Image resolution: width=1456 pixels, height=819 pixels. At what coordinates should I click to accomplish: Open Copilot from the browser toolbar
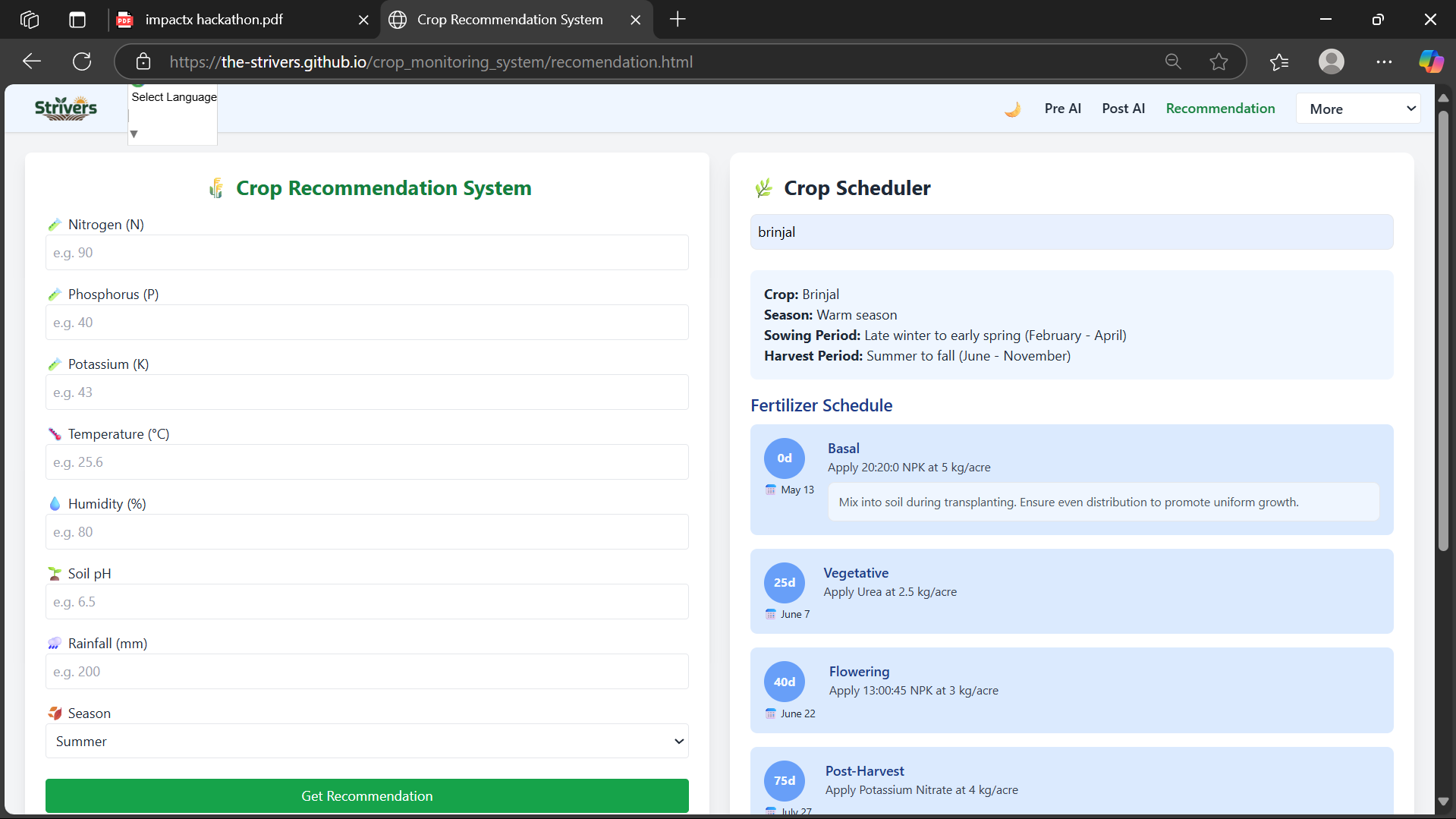click(x=1431, y=61)
